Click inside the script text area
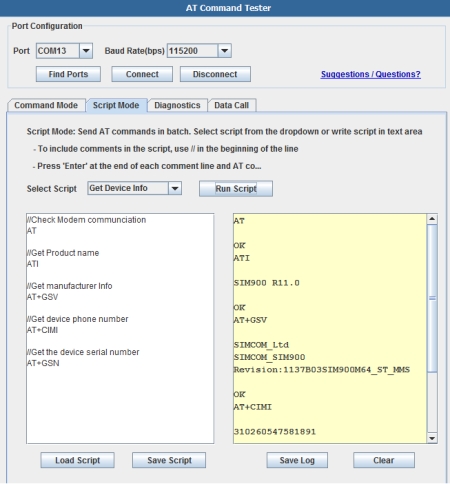The height and width of the screenshot is (484, 450). [120, 328]
